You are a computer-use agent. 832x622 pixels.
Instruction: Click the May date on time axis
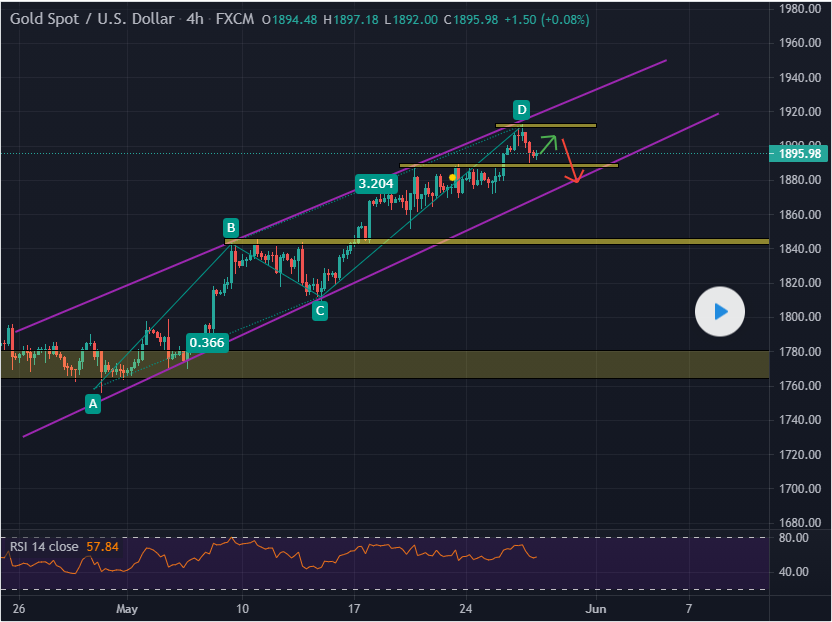tap(125, 607)
